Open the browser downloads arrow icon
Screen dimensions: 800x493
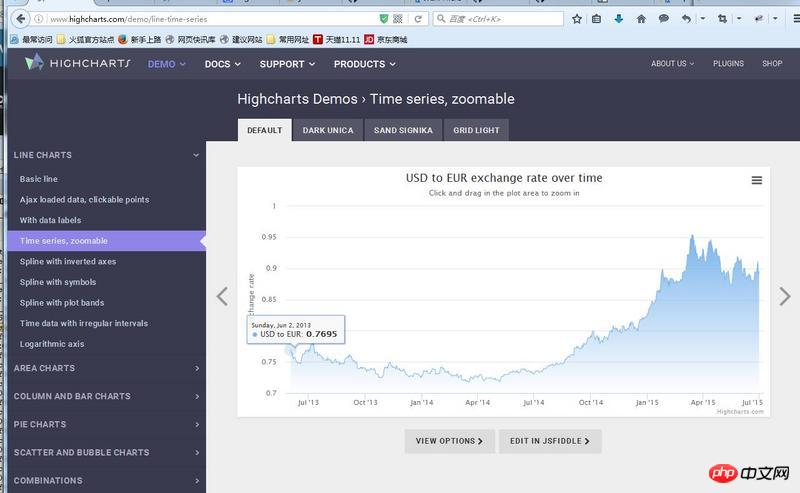click(x=618, y=19)
